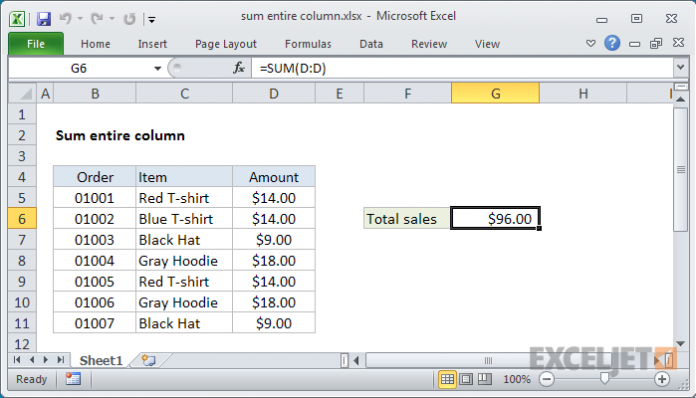Insert a new worksheet via tab icon
696x398 pixels.
pos(148,360)
